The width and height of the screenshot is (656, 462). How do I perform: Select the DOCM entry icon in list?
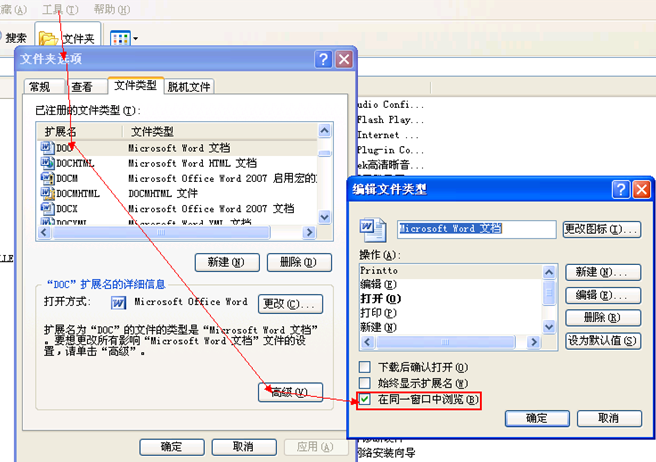point(46,178)
